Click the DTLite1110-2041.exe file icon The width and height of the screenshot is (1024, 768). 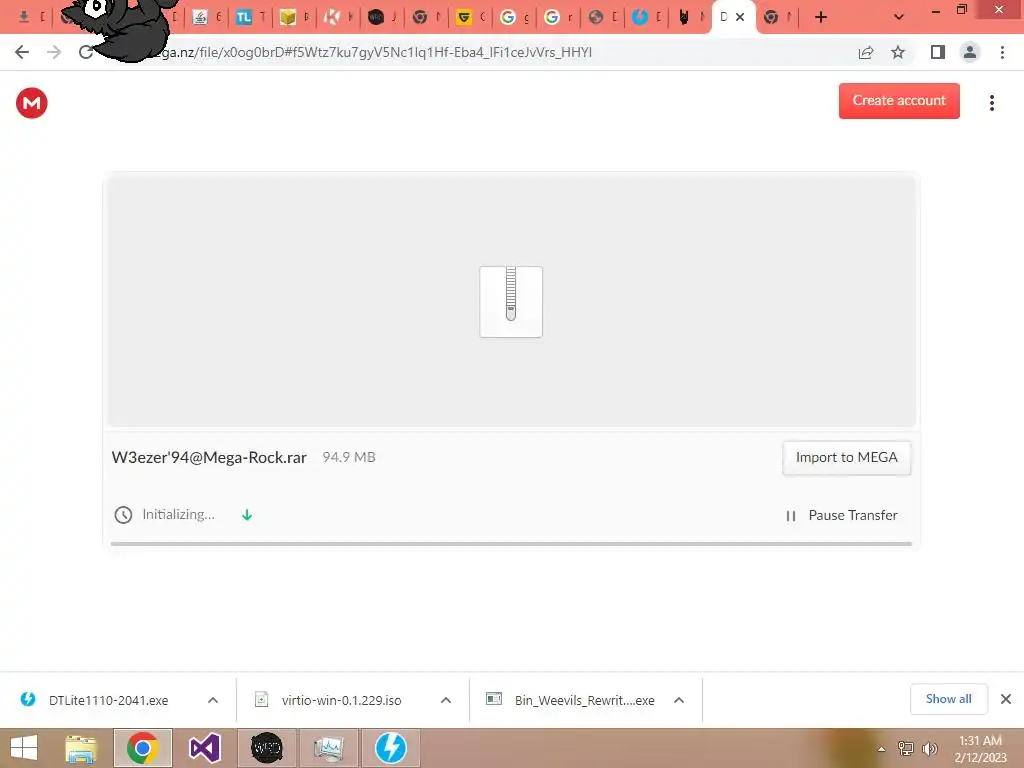tap(28, 699)
